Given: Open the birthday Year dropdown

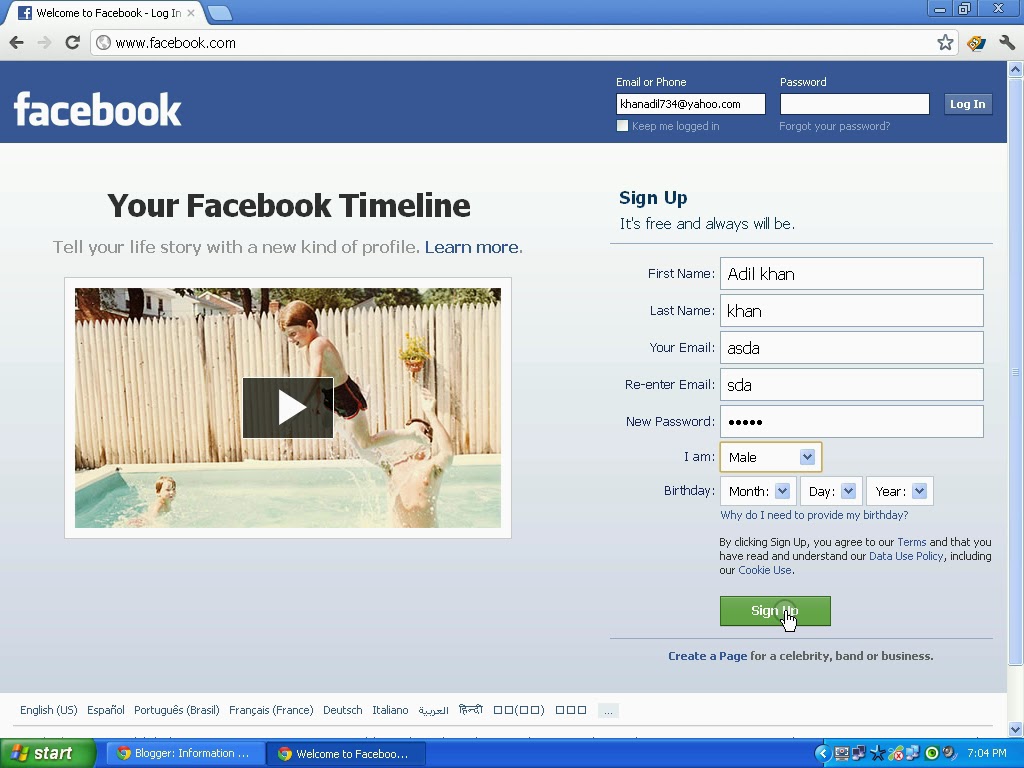Looking at the screenshot, I should coord(899,491).
